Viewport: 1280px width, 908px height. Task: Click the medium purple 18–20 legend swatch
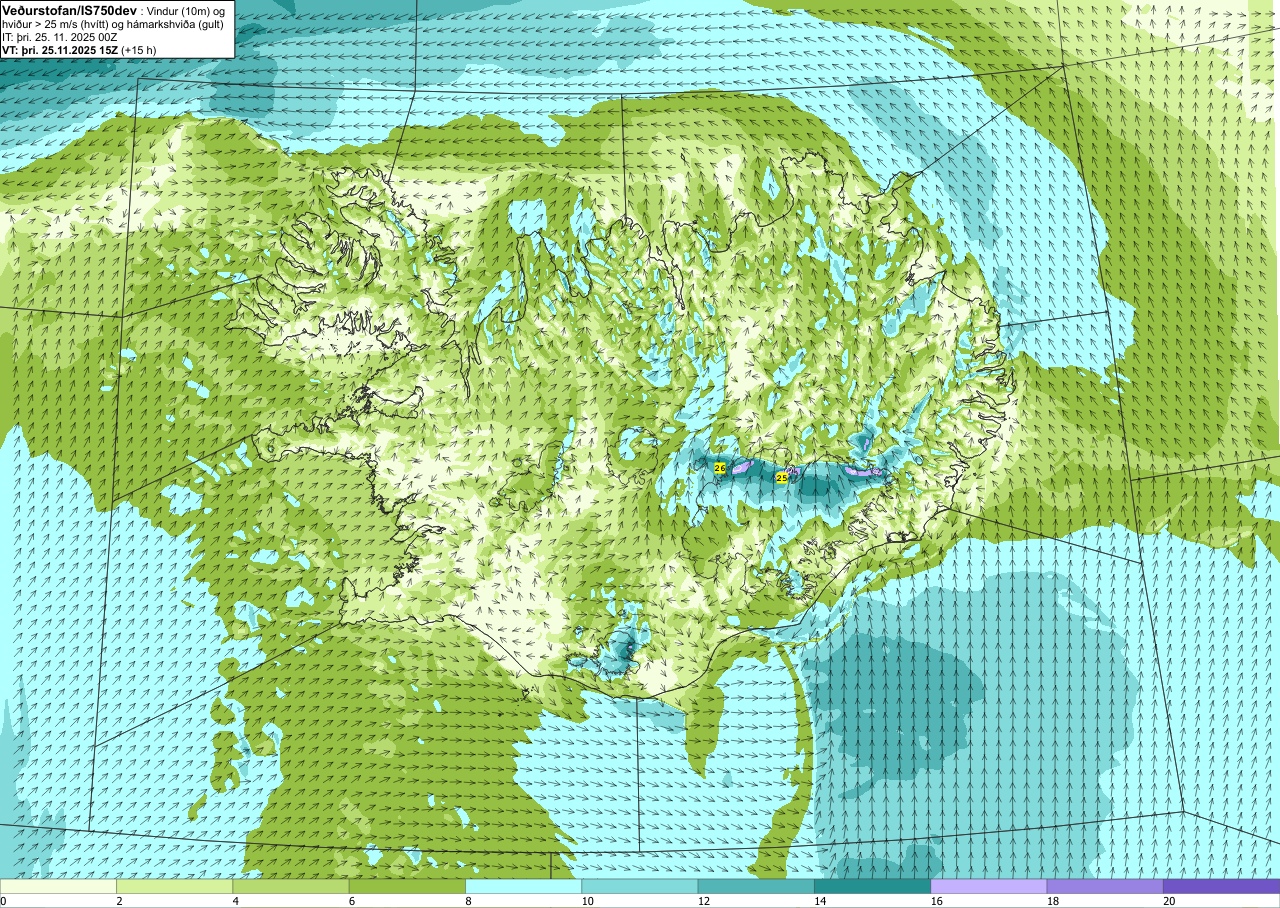(1105, 886)
